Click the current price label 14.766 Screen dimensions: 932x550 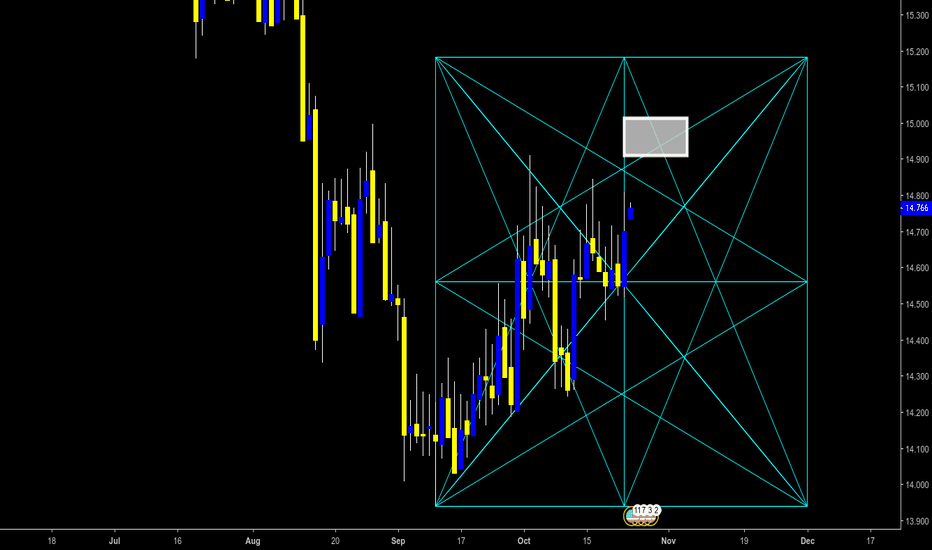[x=916, y=208]
